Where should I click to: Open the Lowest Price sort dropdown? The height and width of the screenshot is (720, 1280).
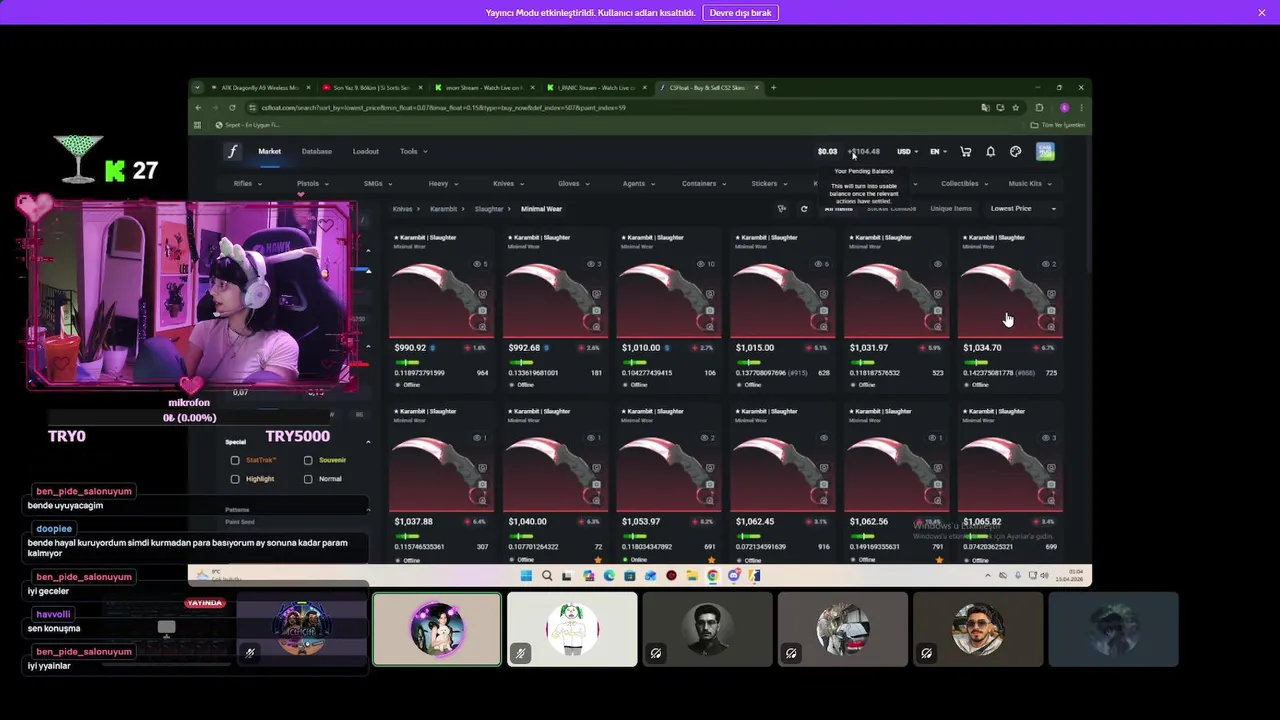pos(1023,209)
